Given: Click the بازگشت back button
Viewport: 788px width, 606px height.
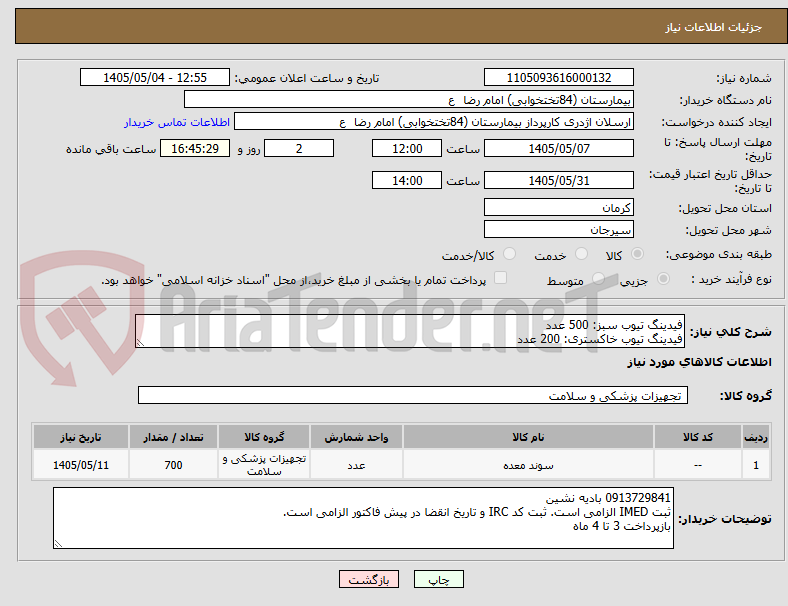Looking at the screenshot, I should [369, 579].
